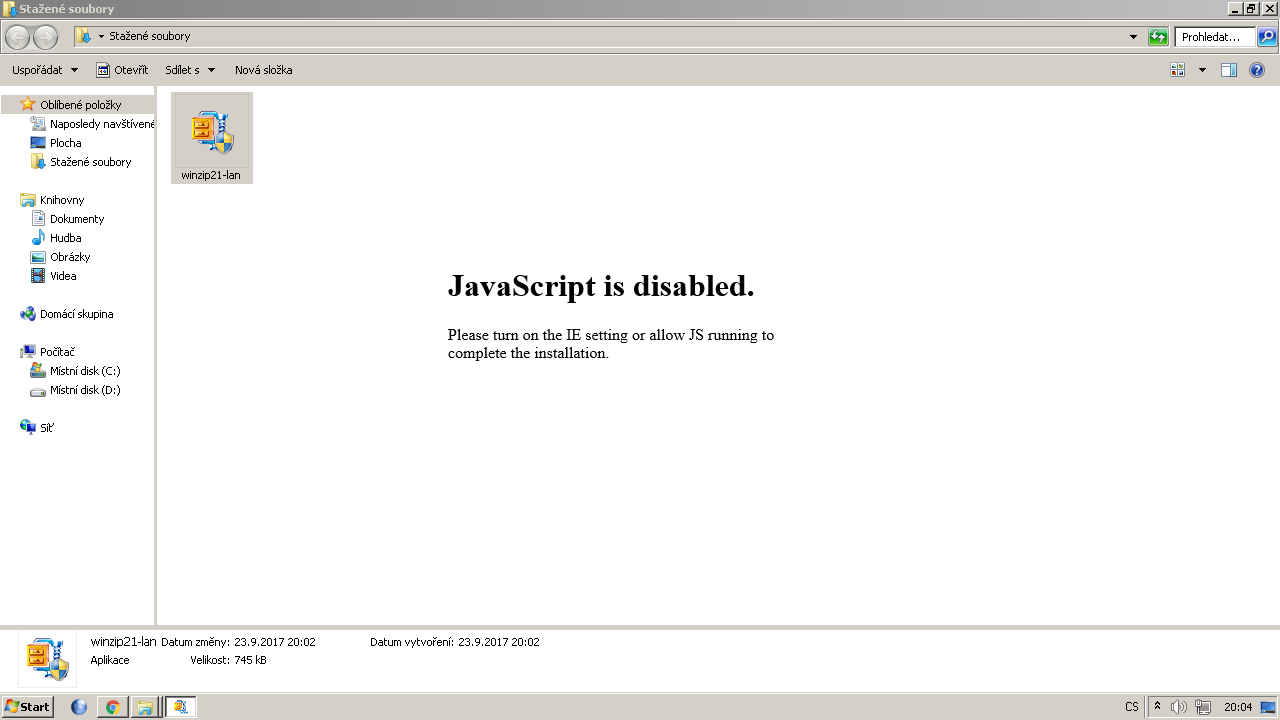Screen dimensions: 1280x720
Task: Click the blue Help question mark icon
Action: [1257, 70]
